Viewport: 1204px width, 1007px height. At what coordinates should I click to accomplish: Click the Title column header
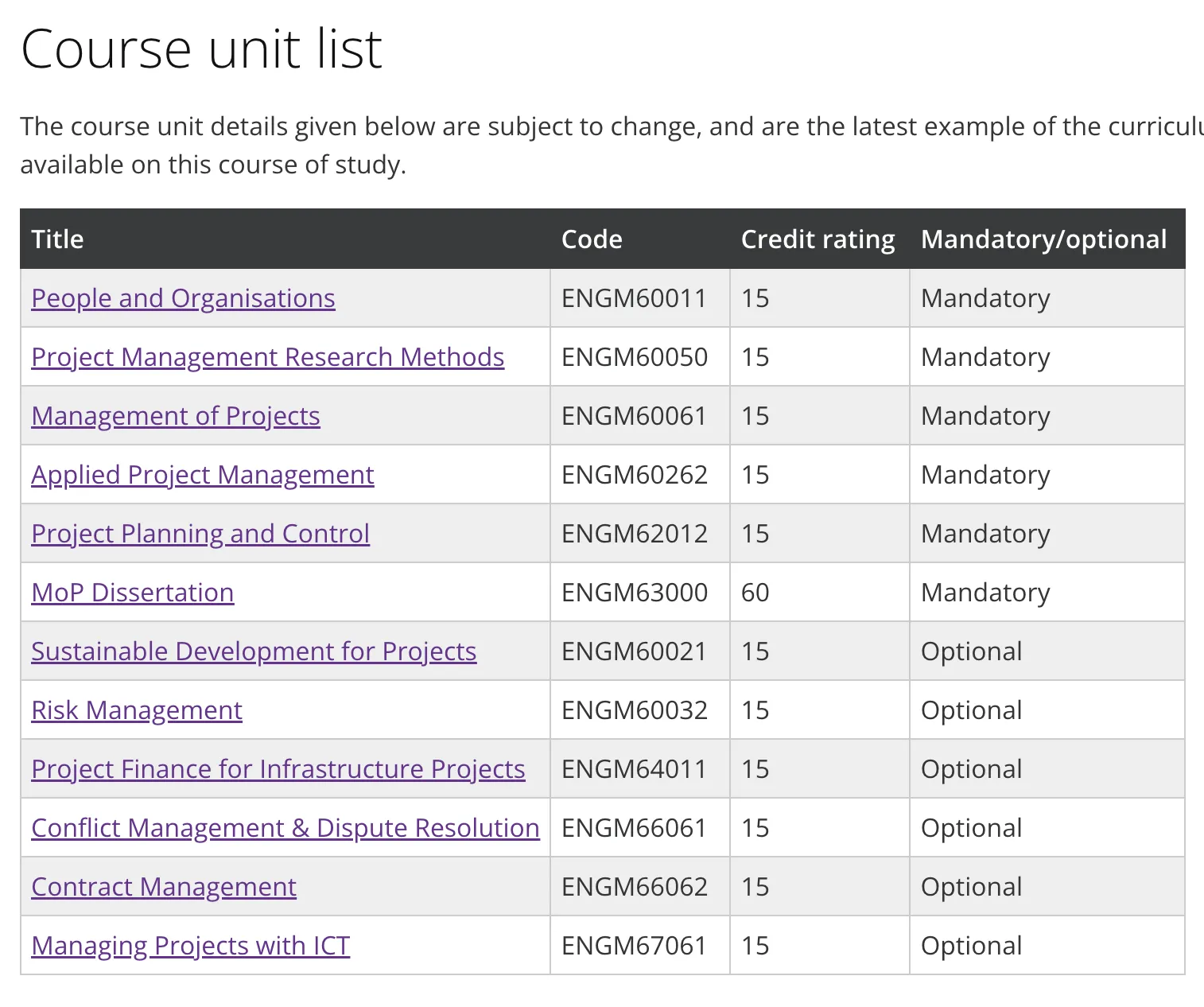57,239
